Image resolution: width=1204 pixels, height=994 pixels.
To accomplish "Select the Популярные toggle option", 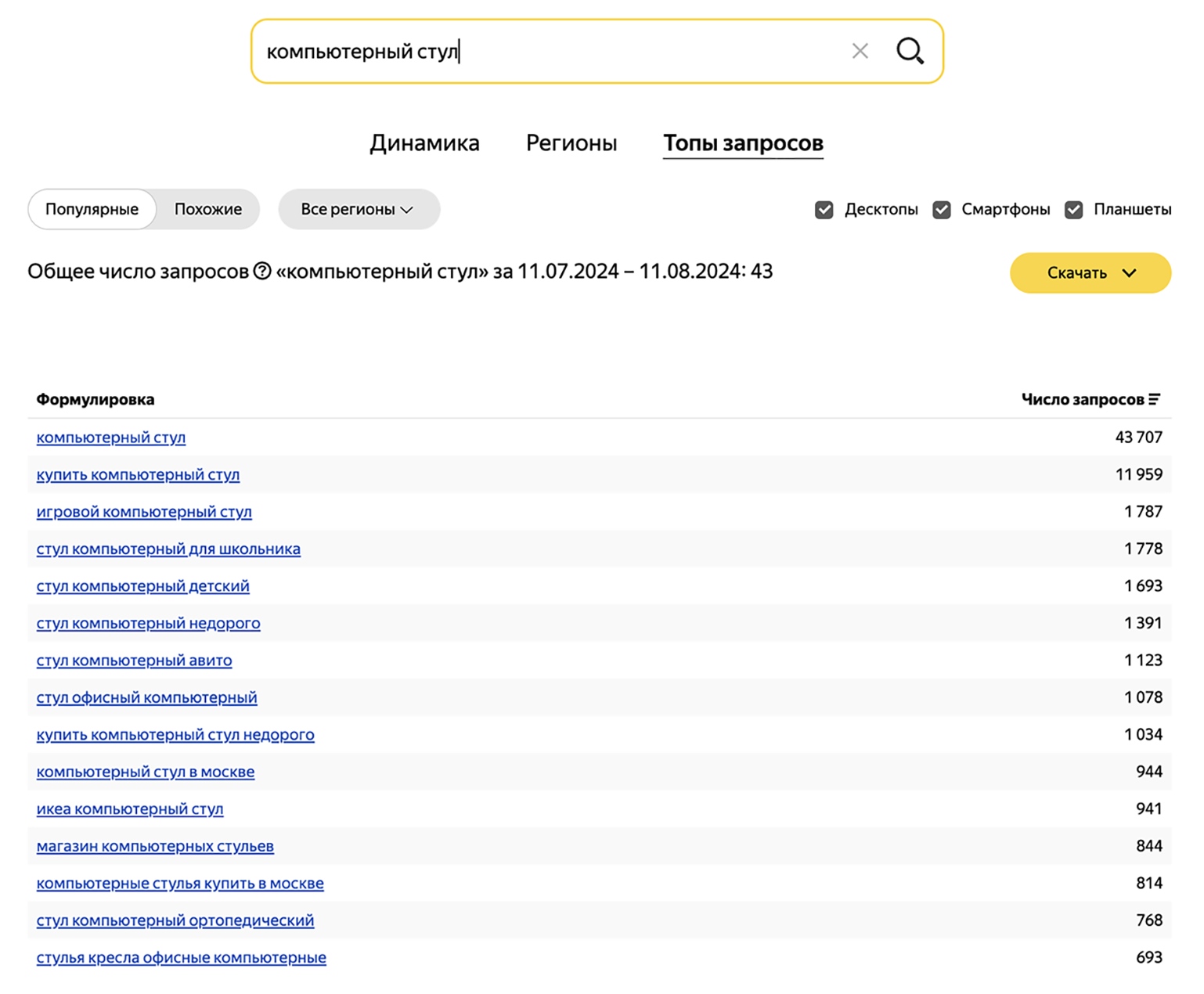I will point(92,210).
